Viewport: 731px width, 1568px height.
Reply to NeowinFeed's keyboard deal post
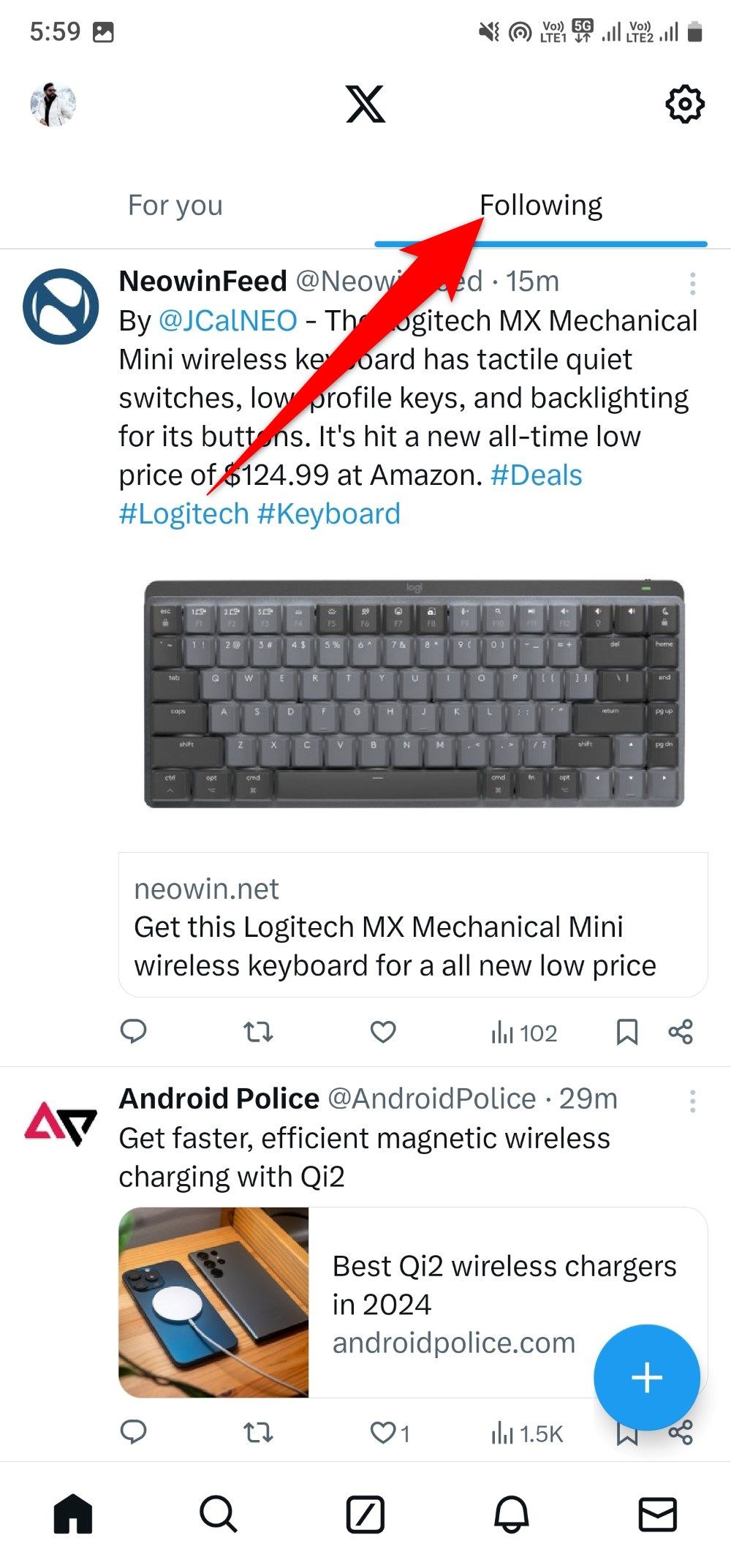coord(135,1032)
